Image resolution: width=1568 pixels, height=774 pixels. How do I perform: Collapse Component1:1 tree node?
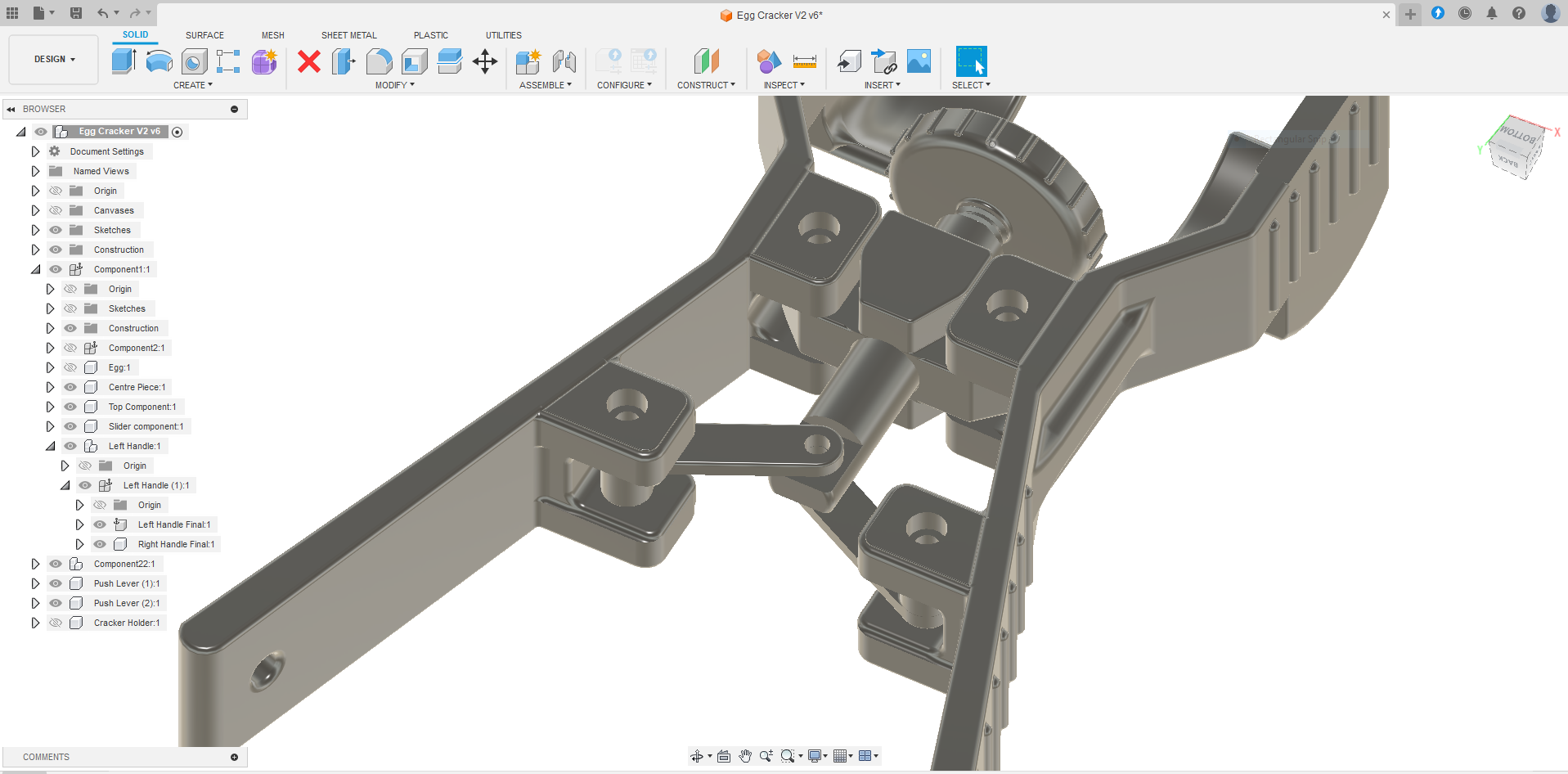coord(35,269)
